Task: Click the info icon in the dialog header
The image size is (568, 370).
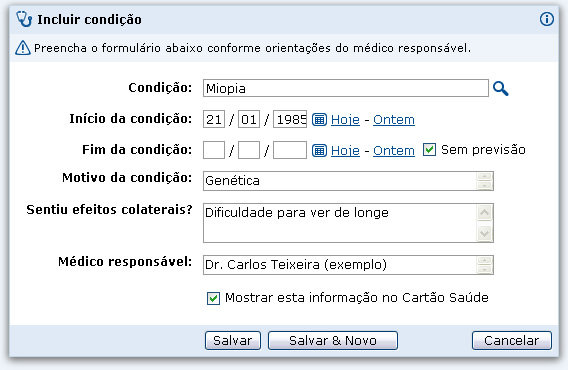Action: (547, 19)
